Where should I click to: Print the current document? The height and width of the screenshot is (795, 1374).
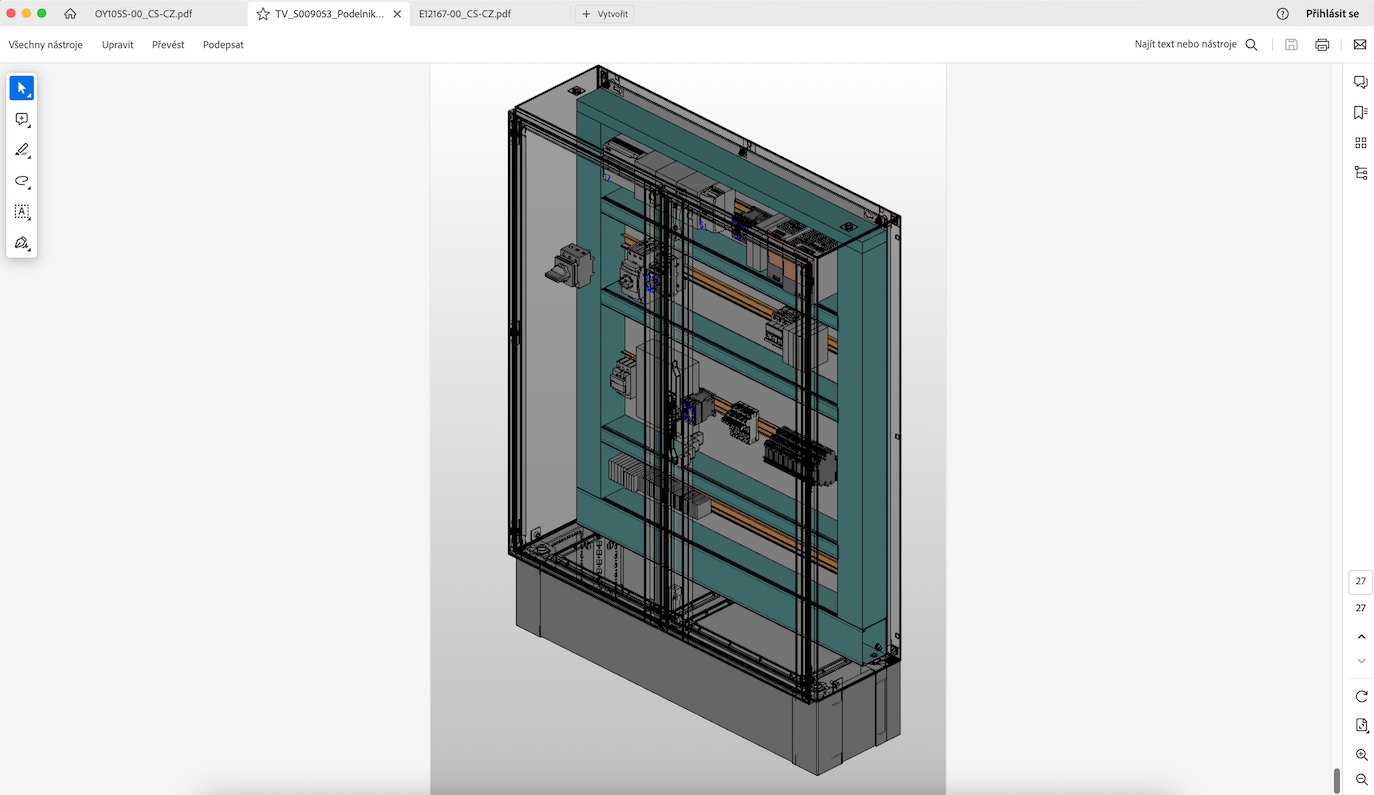(1321, 44)
